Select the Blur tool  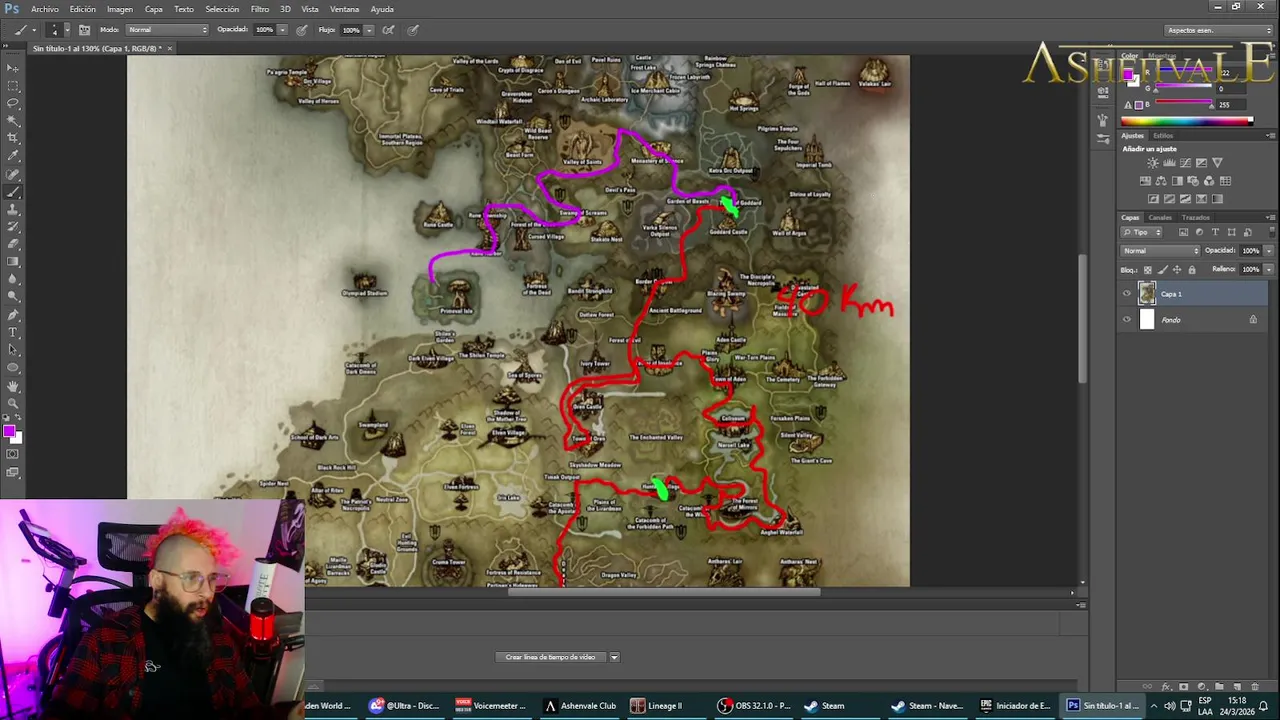tap(13, 279)
